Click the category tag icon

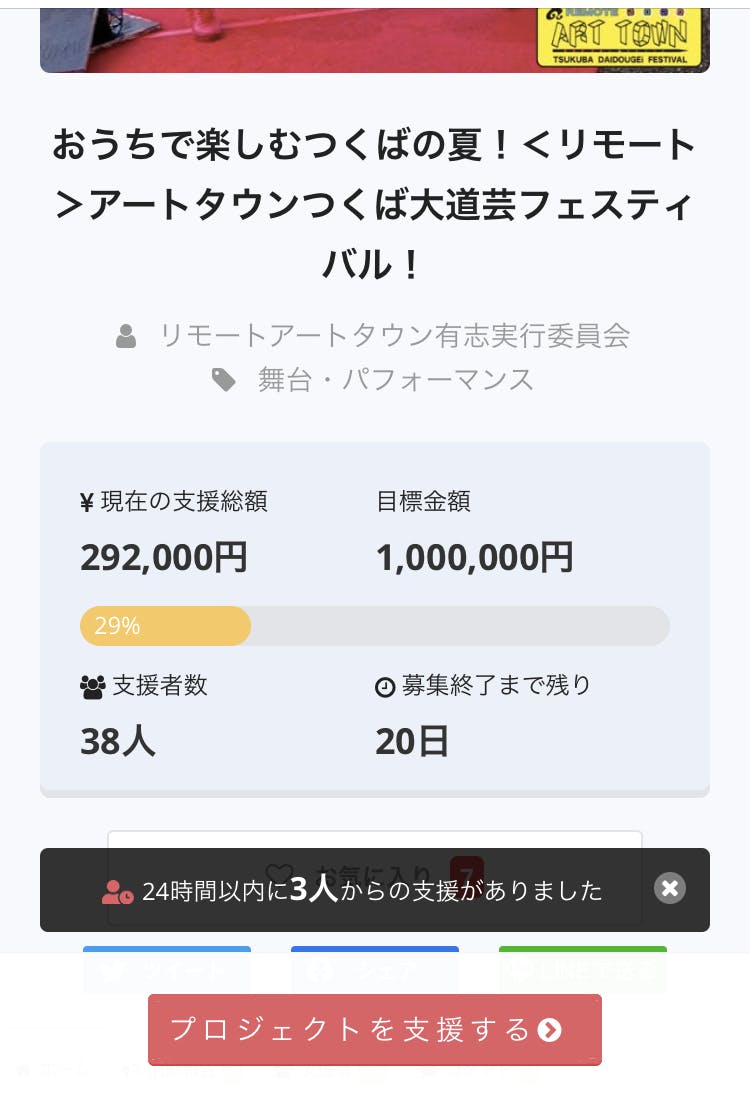coord(224,380)
